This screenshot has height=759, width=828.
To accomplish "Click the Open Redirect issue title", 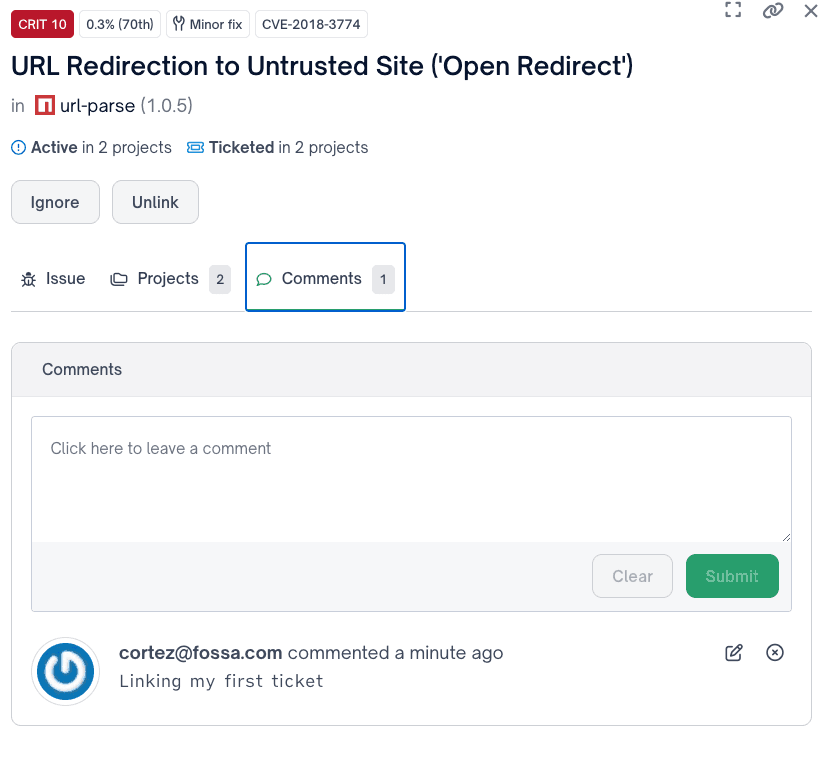I will click(x=322, y=67).
